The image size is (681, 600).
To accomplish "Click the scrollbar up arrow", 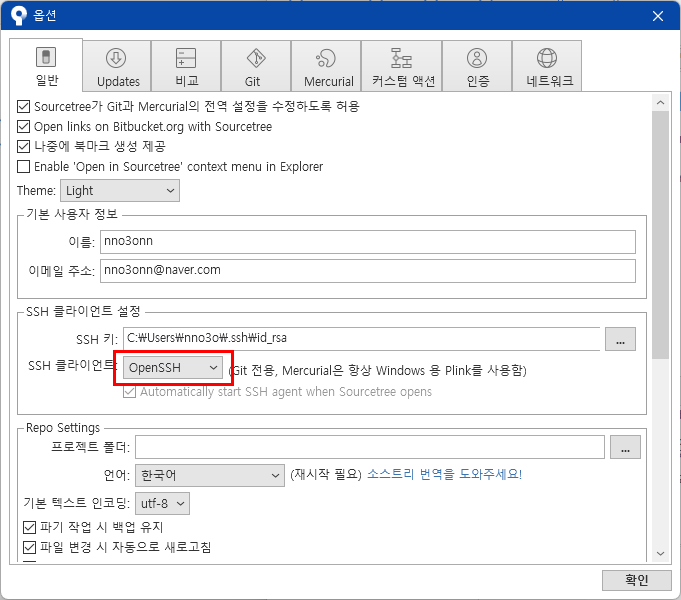I will (661, 103).
